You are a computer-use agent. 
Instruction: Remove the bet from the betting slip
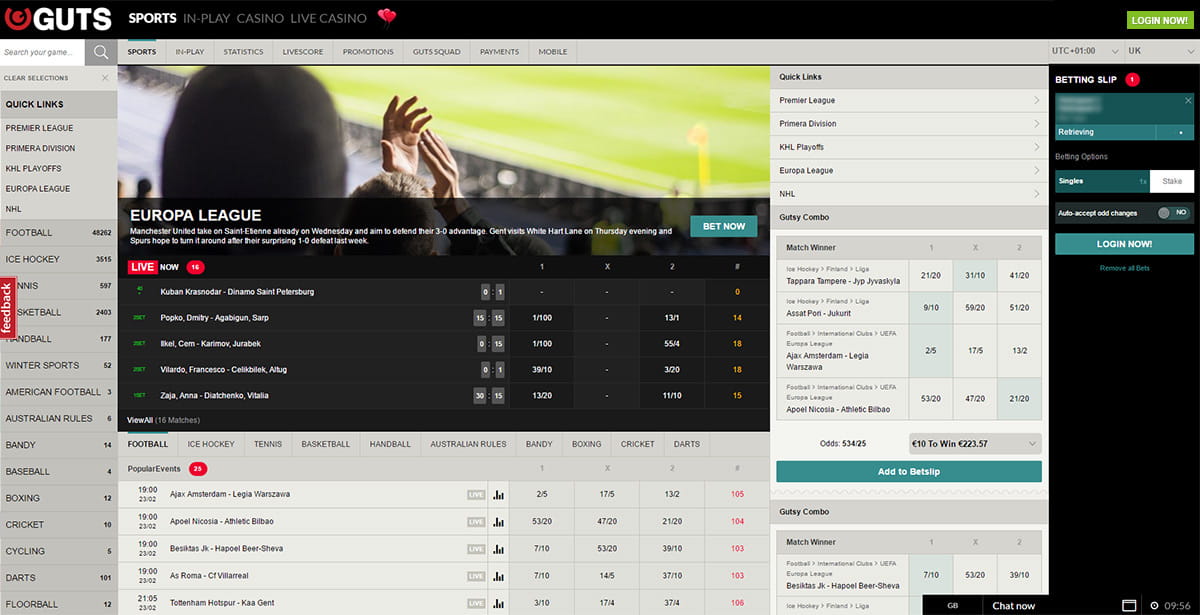[x=1188, y=101]
